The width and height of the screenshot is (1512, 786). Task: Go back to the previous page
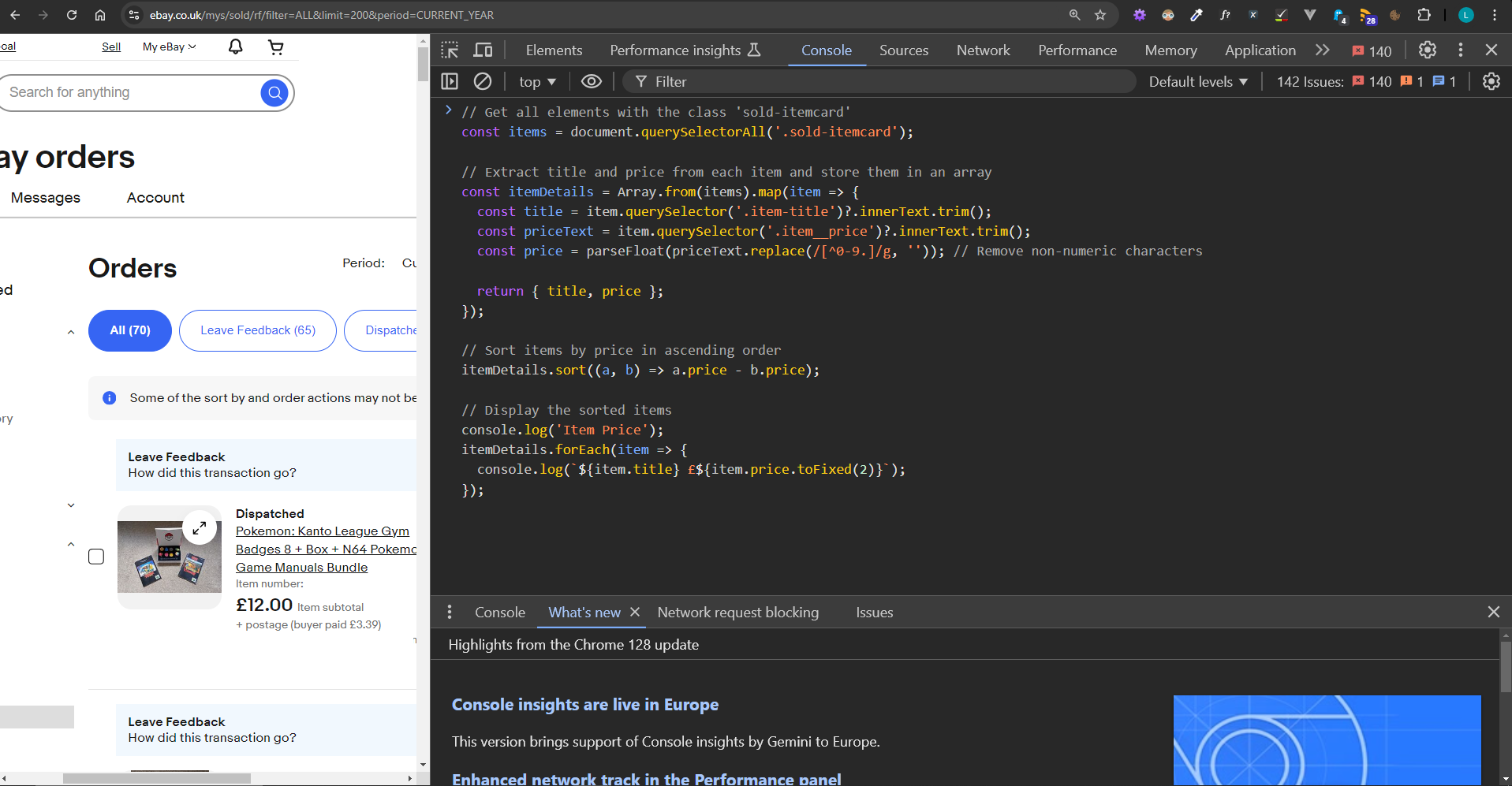tap(15, 15)
